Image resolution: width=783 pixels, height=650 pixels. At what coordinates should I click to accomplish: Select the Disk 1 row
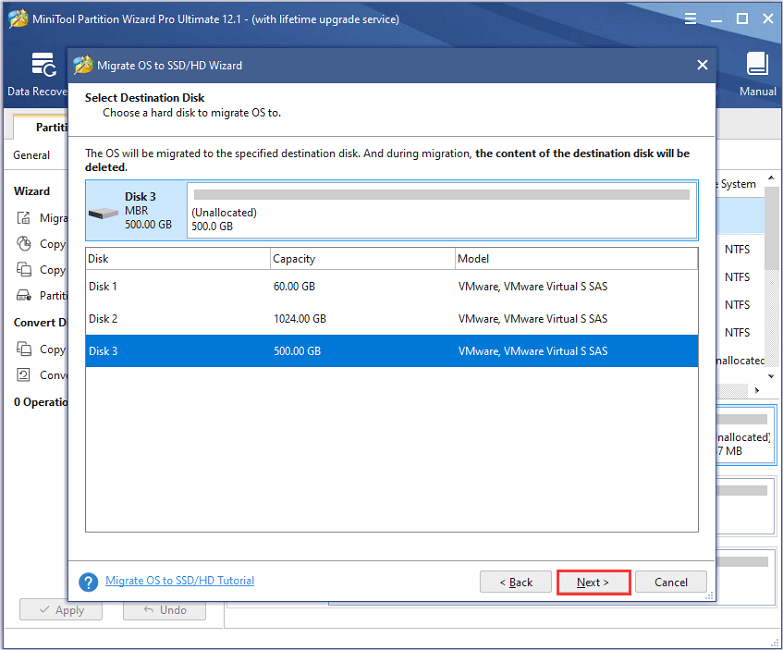392,287
